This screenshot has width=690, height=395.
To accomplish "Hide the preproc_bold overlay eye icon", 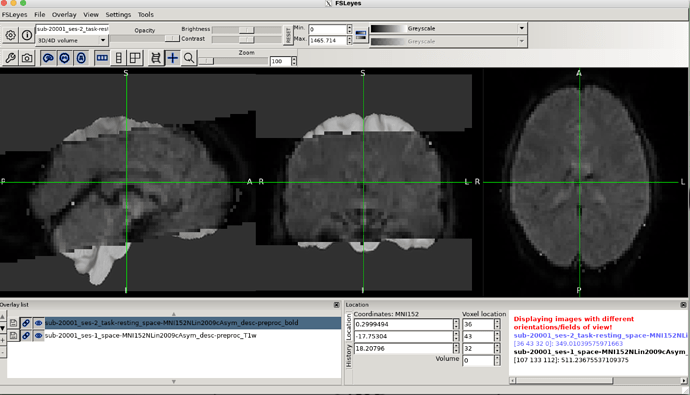I will 39,323.
